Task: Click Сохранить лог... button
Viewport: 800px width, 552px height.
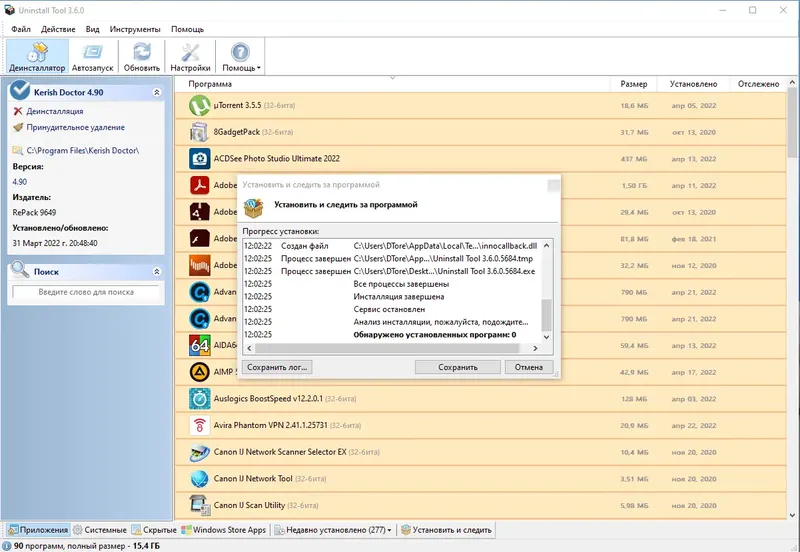Action: tap(277, 367)
